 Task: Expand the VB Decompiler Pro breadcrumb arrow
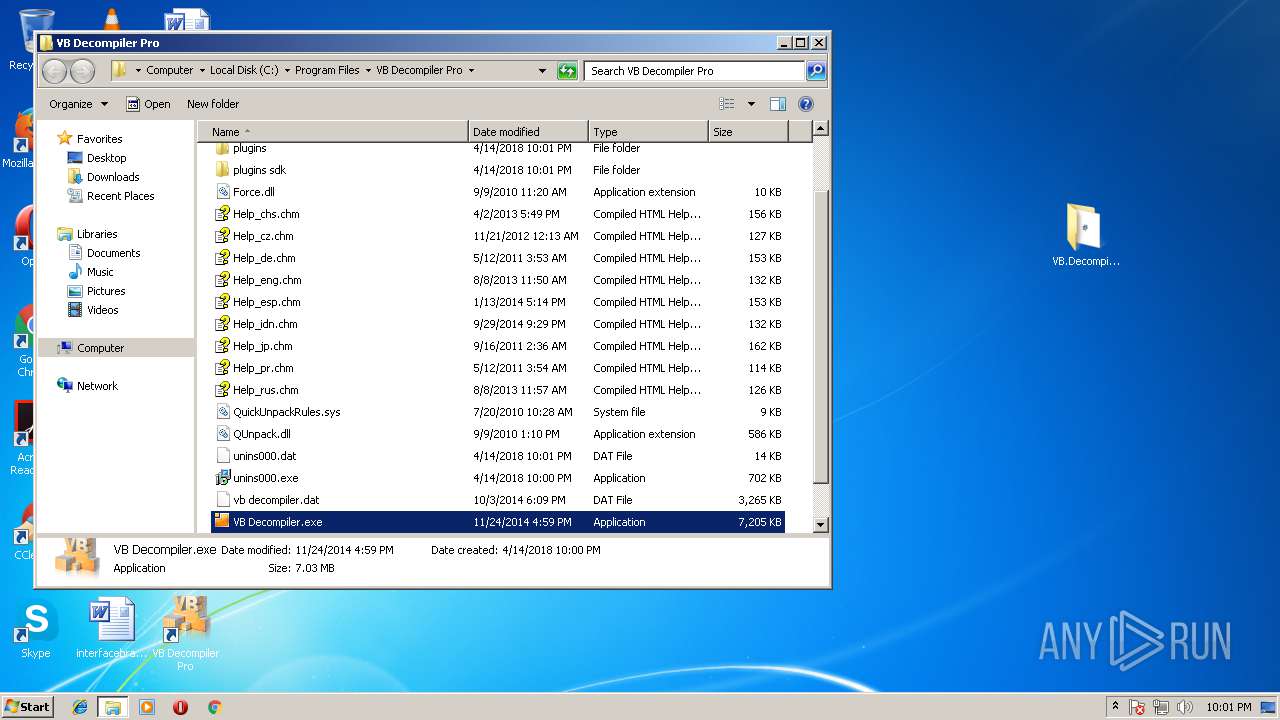point(471,71)
